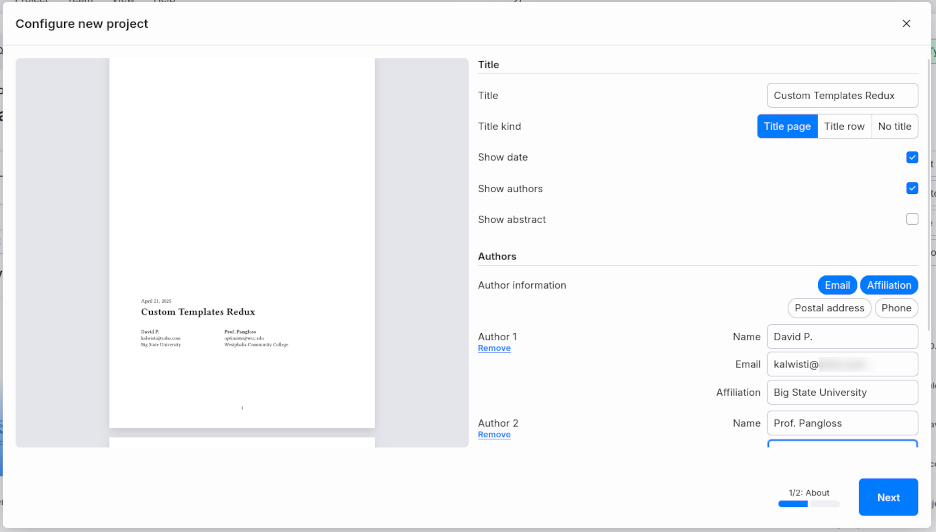936x532 pixels.
Task: Toggle the Email author information chip
Action: click(837, 285)
